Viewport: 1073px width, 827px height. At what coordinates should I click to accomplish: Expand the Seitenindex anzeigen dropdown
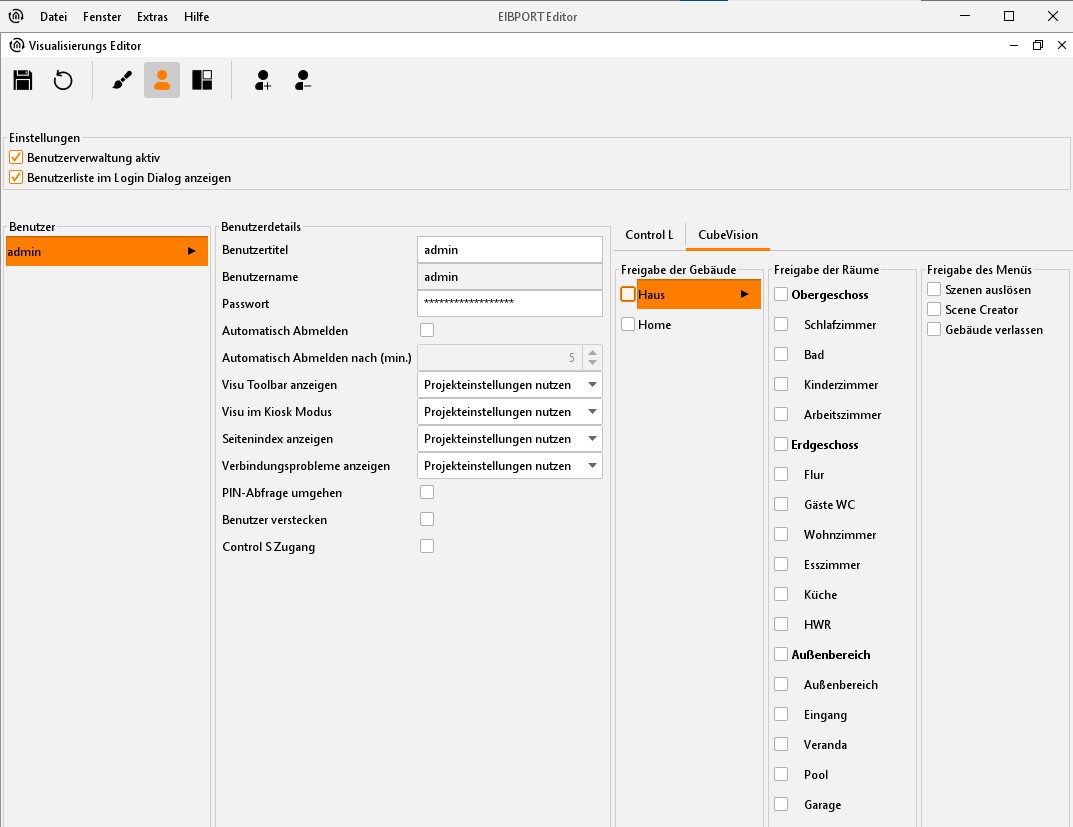coord(509,439)
